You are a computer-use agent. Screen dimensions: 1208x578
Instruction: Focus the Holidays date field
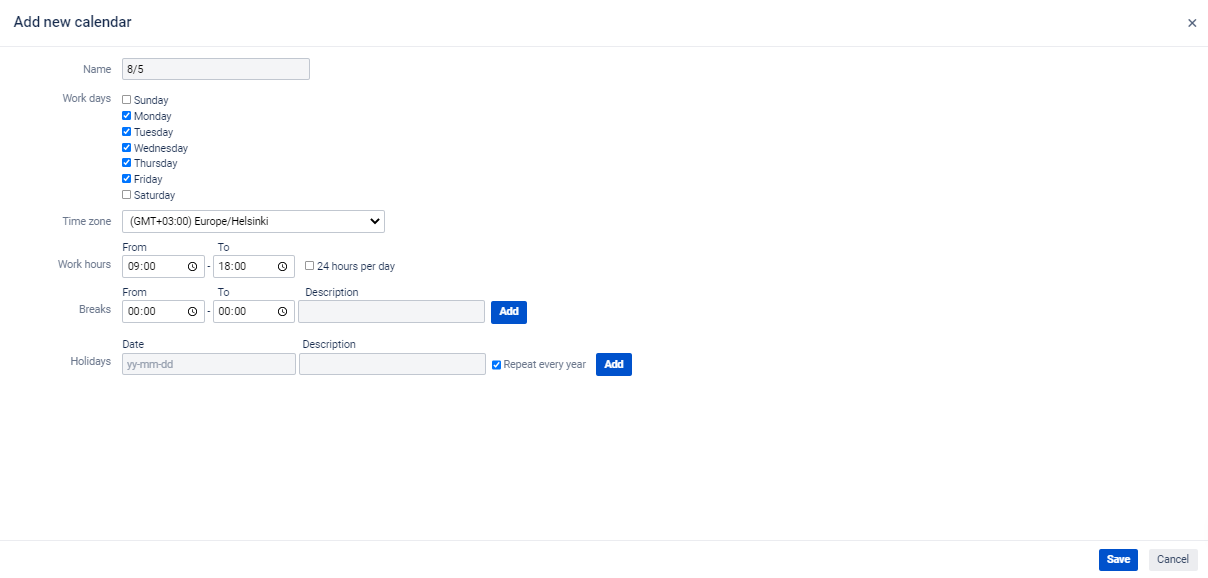[x=208, y=364]
